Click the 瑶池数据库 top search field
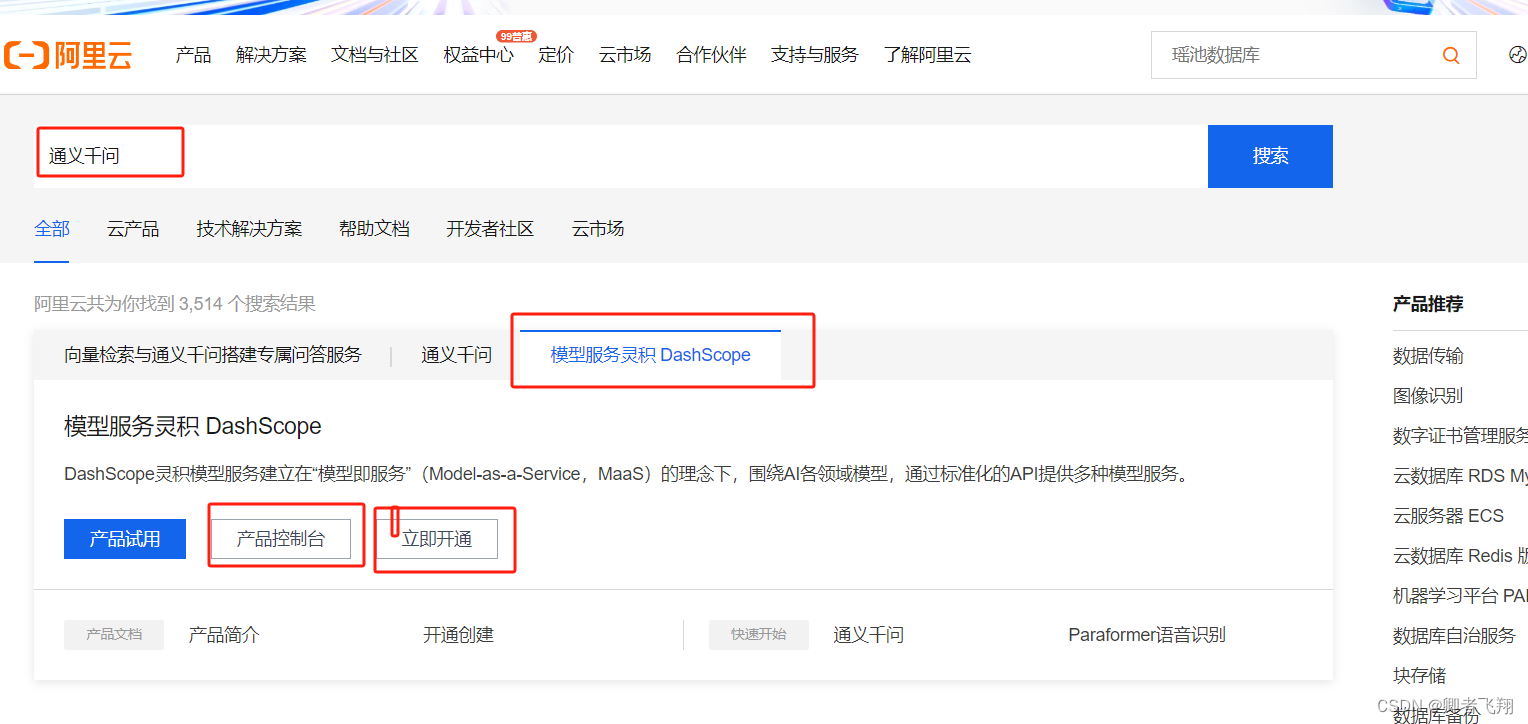The height and width of the screenshot is (724, 1528). 1313,55
